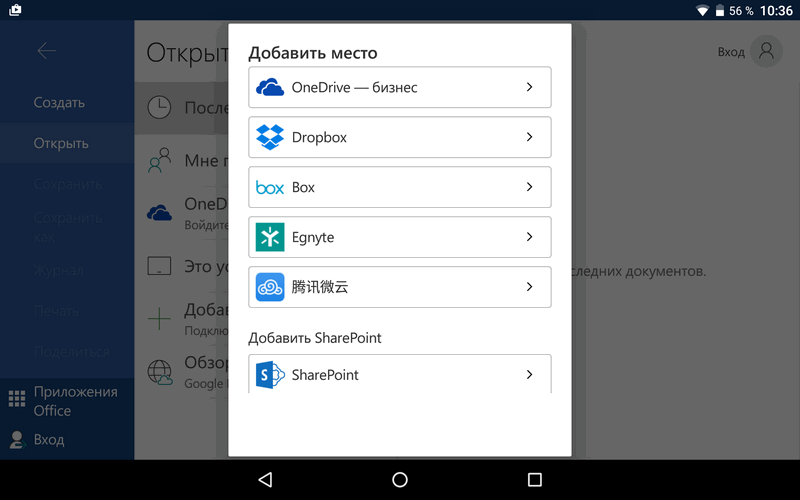The height and width of the screenshot is (500, 800).
Task: Tap the notification icon in status bar
Action: (x=15, y=10)
